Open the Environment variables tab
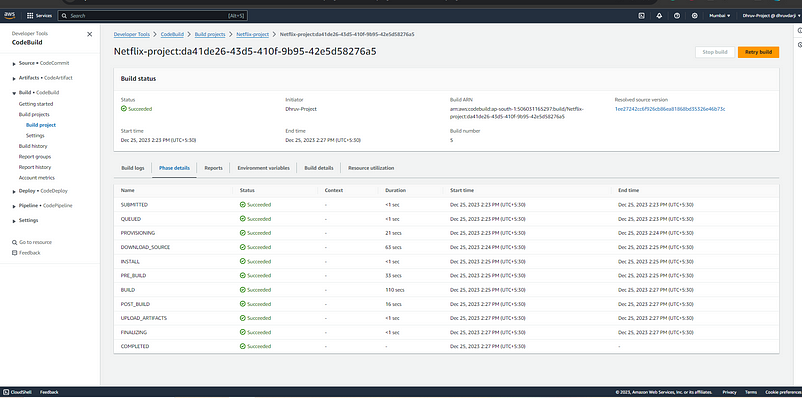Image resolution: width=802 pixels, height=398 pixels. pos(263,168)
